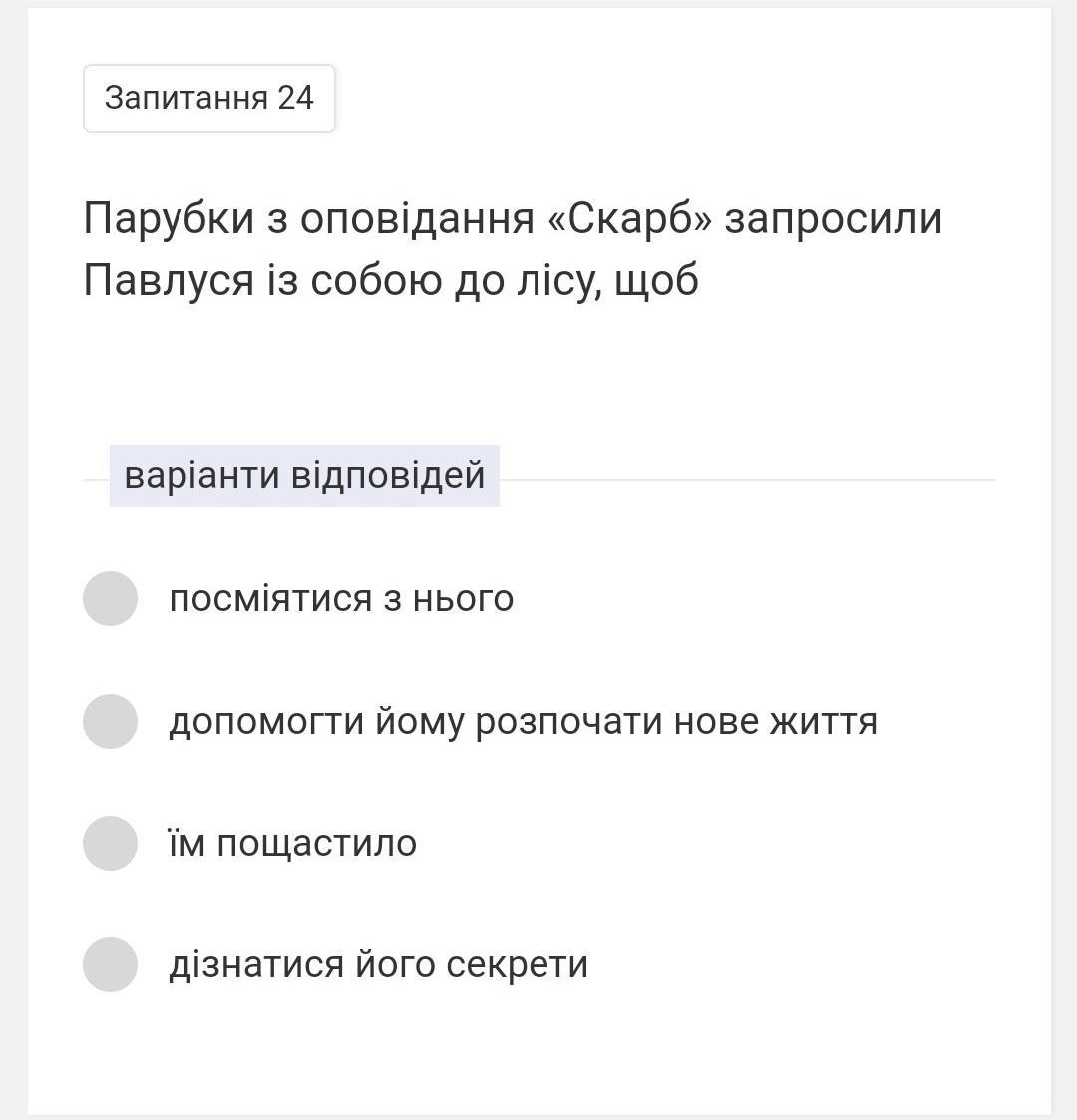The image size is (1077, 1120).
Task: Click the word «Скарб» in the question
Action: coord(630,218)
